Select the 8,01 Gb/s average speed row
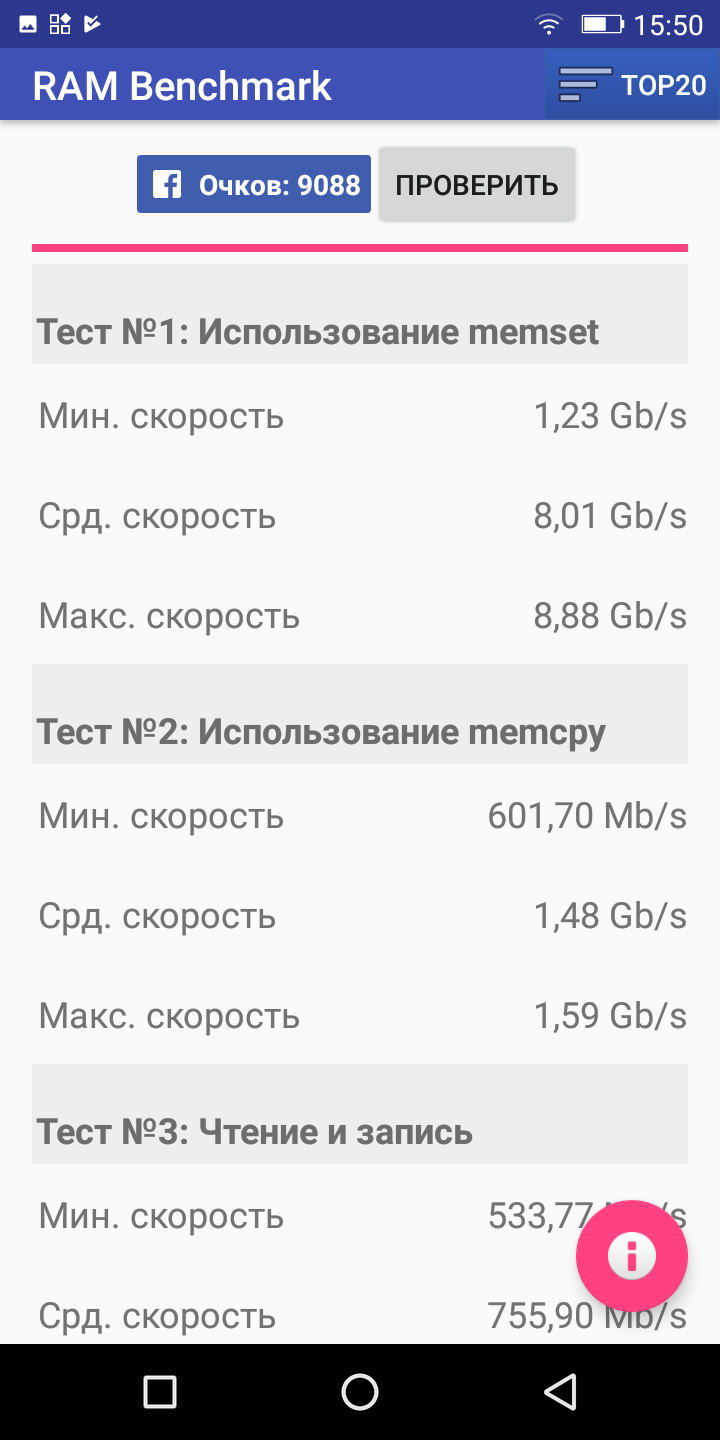The image size is (720, 1440). 360,516
